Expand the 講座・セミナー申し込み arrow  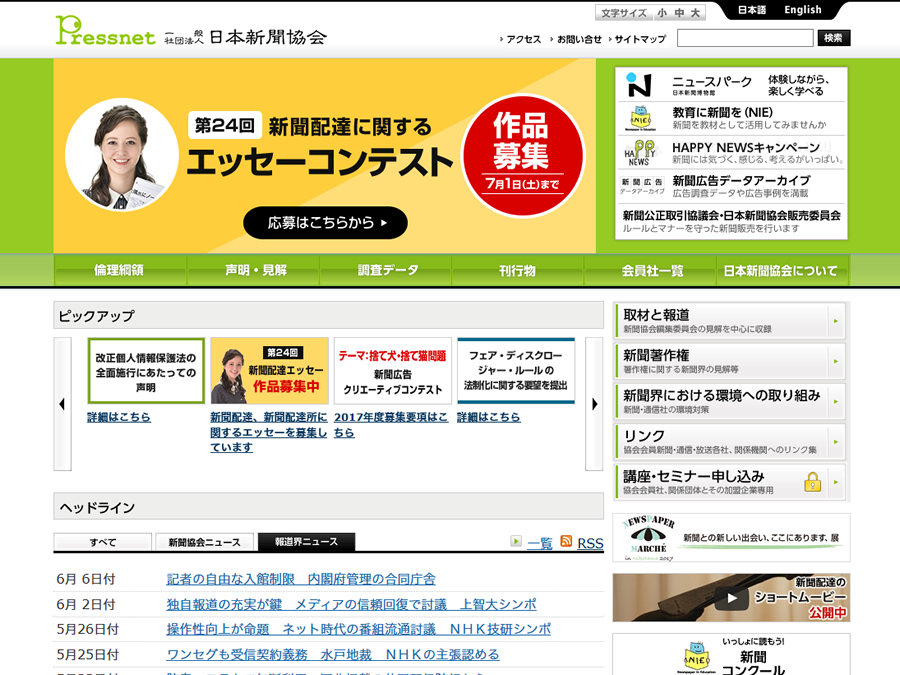836,482
